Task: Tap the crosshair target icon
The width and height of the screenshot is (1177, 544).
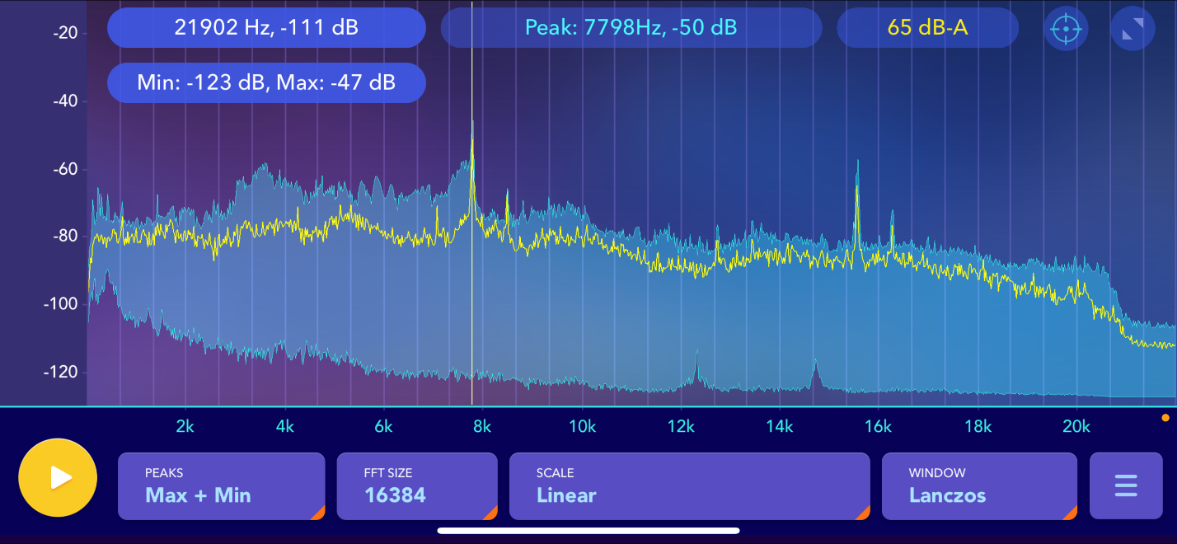Action: click(x=1065, y=29)
